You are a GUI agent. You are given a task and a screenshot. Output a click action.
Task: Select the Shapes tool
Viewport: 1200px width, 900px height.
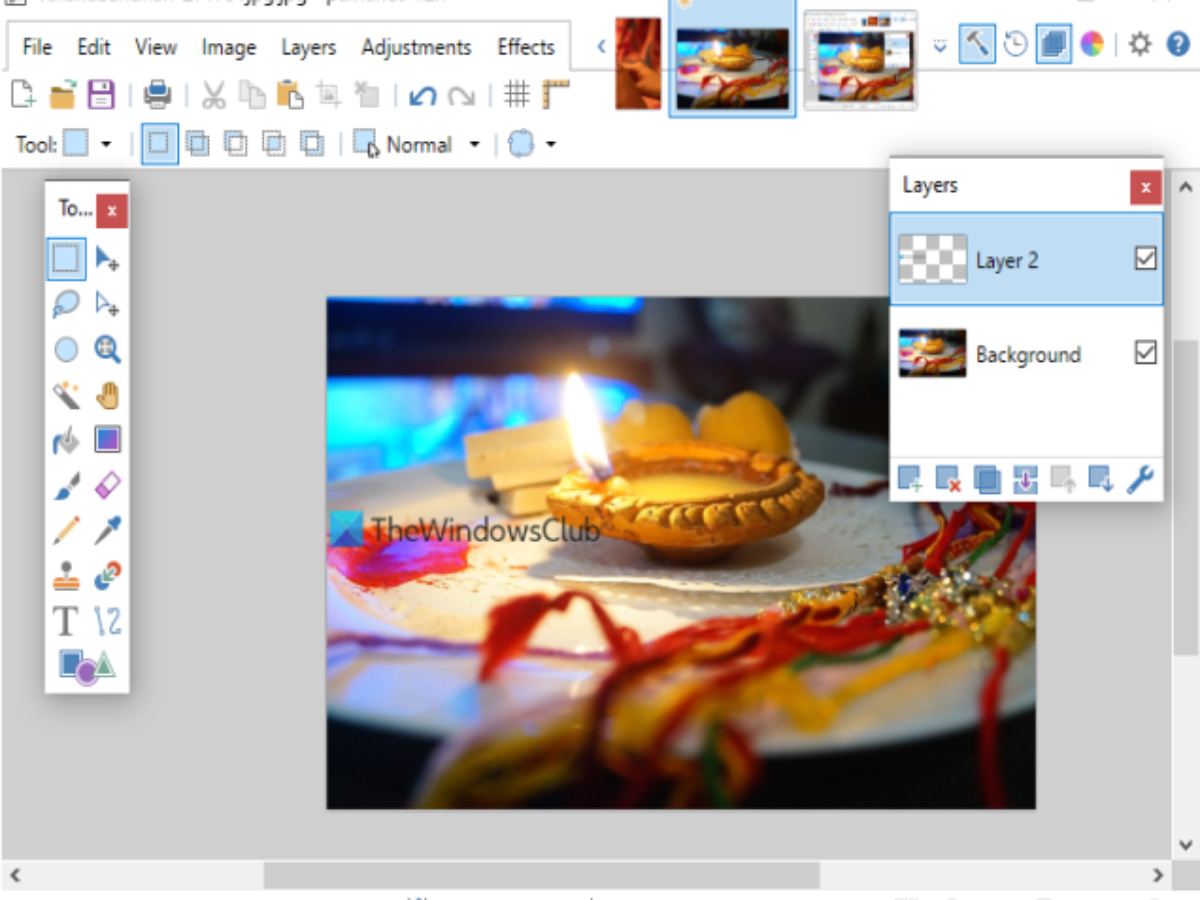[87, 665]
